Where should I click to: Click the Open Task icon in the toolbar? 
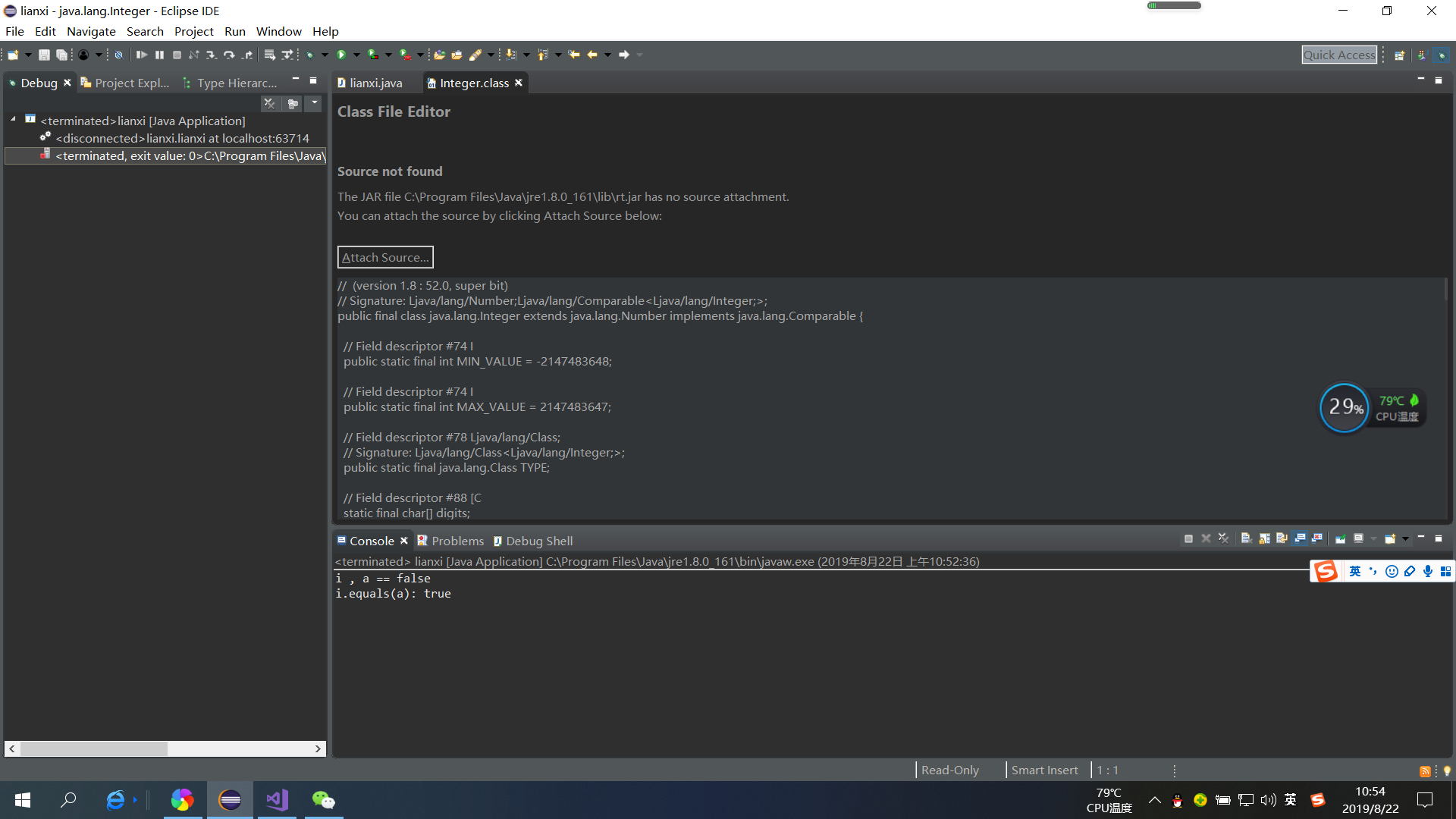(457, 55)
